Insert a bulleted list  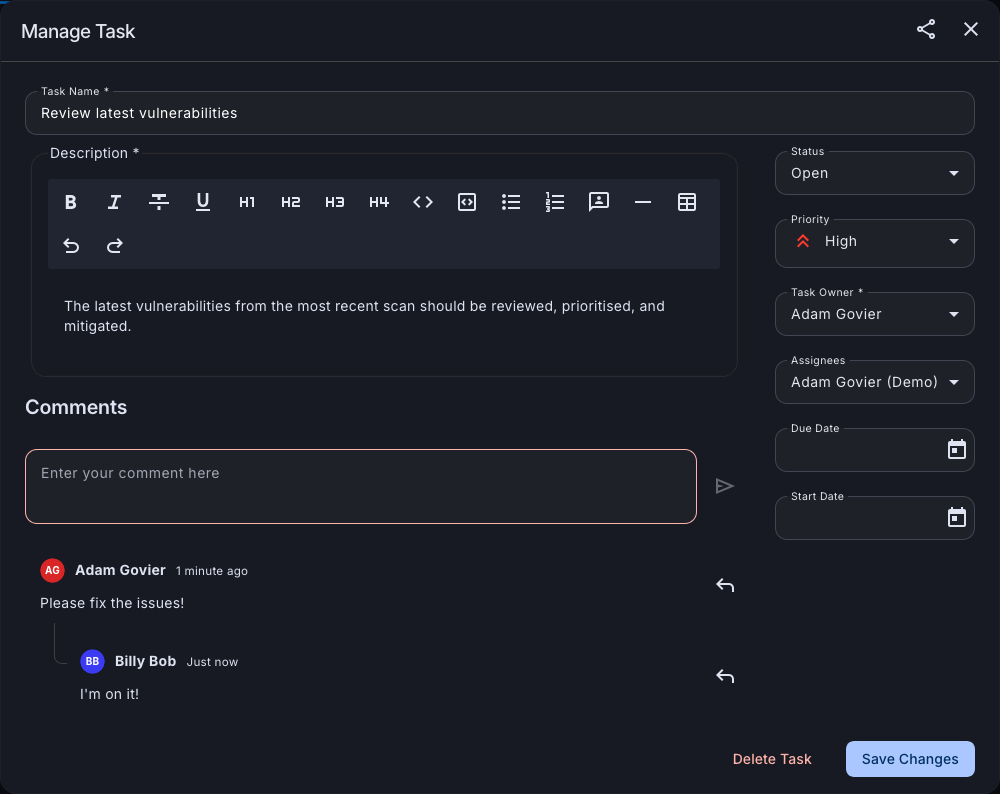(511, 202)
